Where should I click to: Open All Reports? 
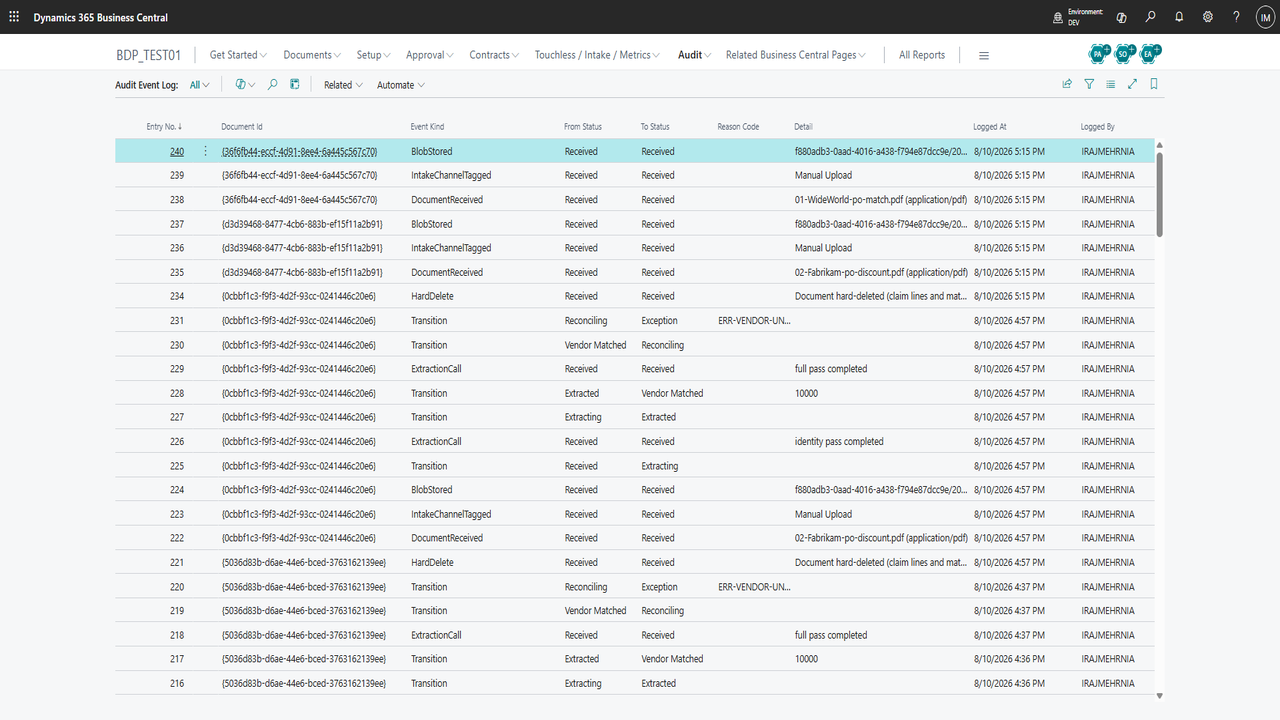click(922, 55)
